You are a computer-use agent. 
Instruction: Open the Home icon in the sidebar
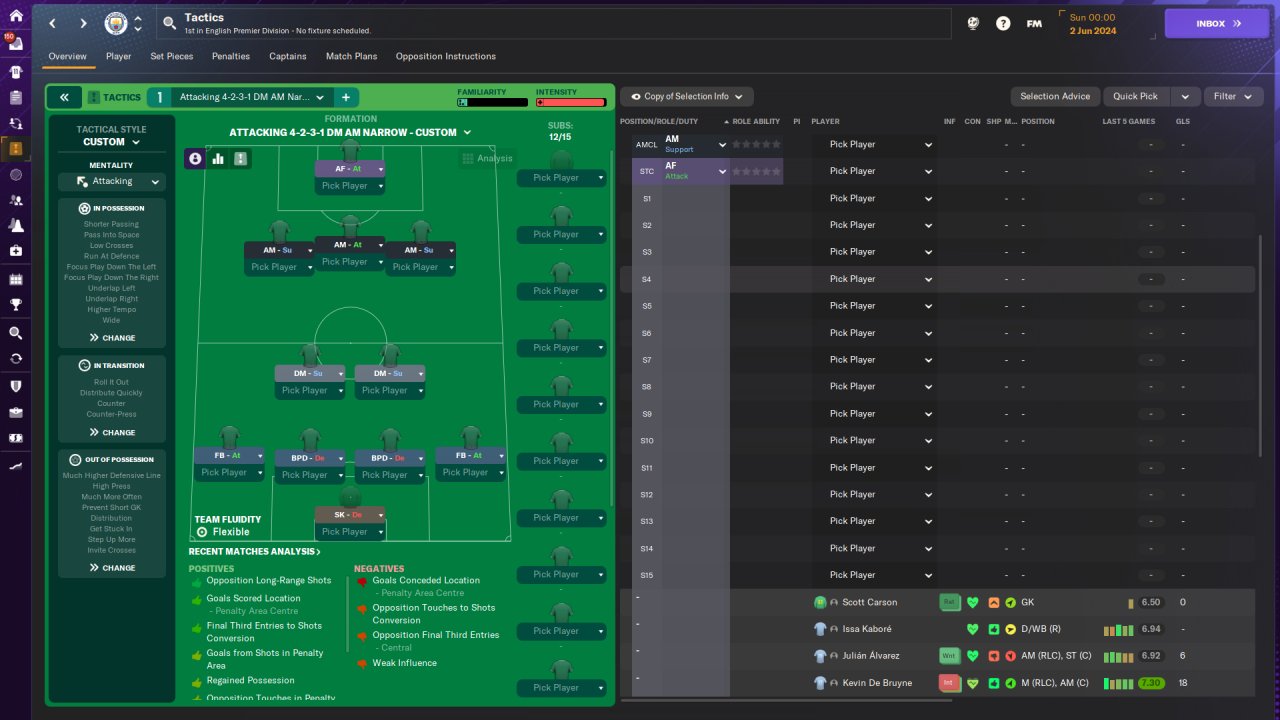coord(16,16)
